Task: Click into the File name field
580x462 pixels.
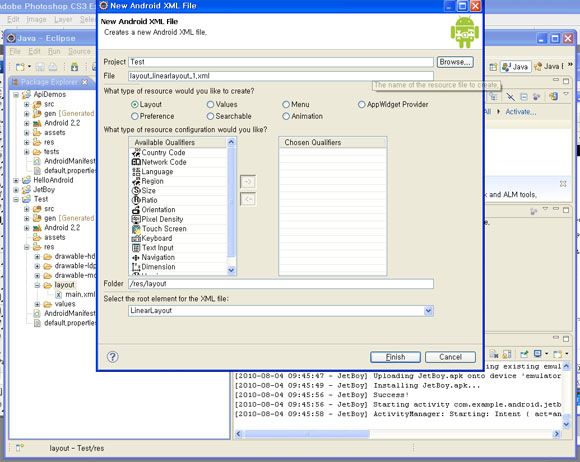Action: [281, 76]
